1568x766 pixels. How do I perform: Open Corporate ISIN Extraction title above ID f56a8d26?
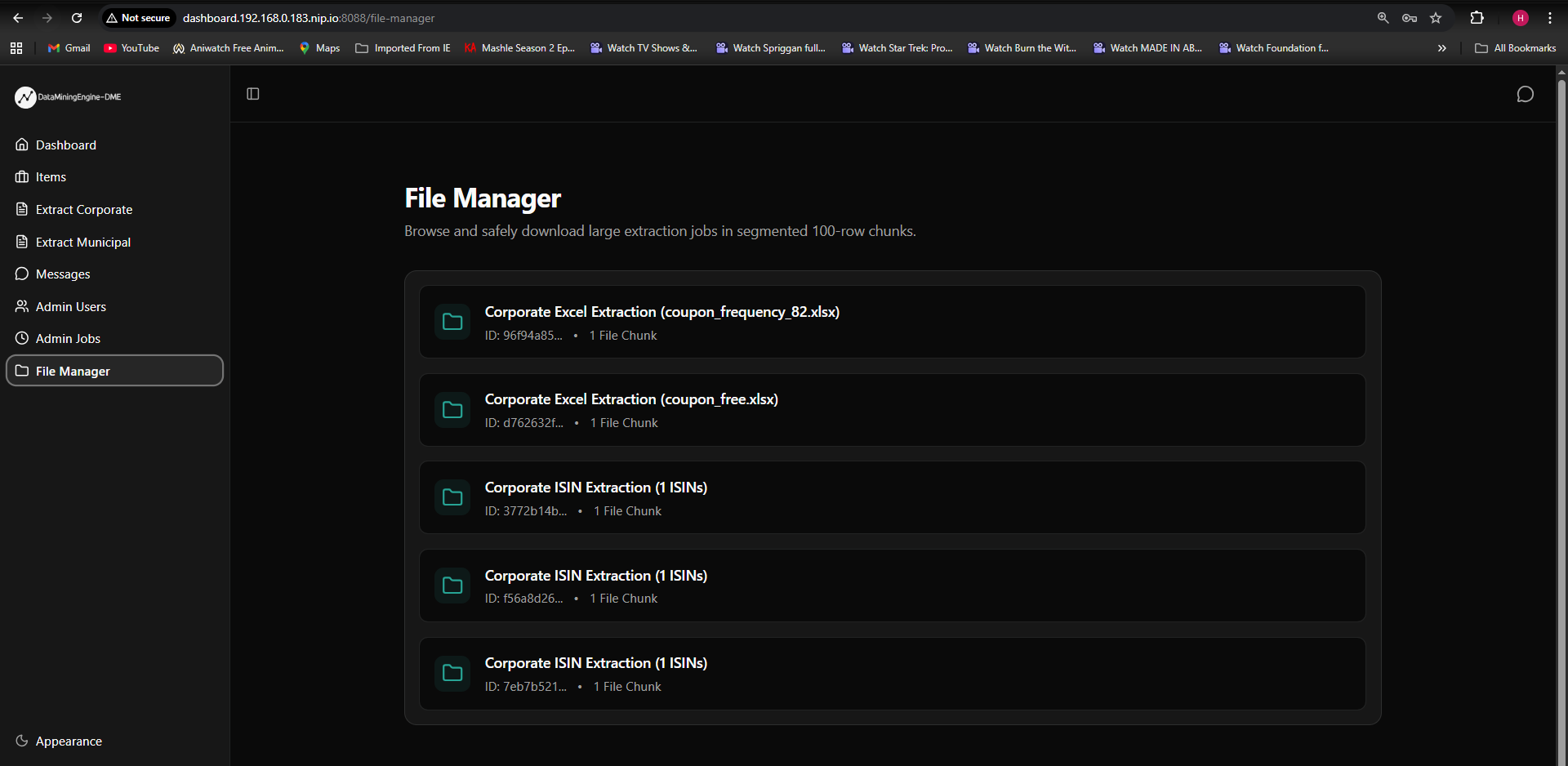point(596,576)
